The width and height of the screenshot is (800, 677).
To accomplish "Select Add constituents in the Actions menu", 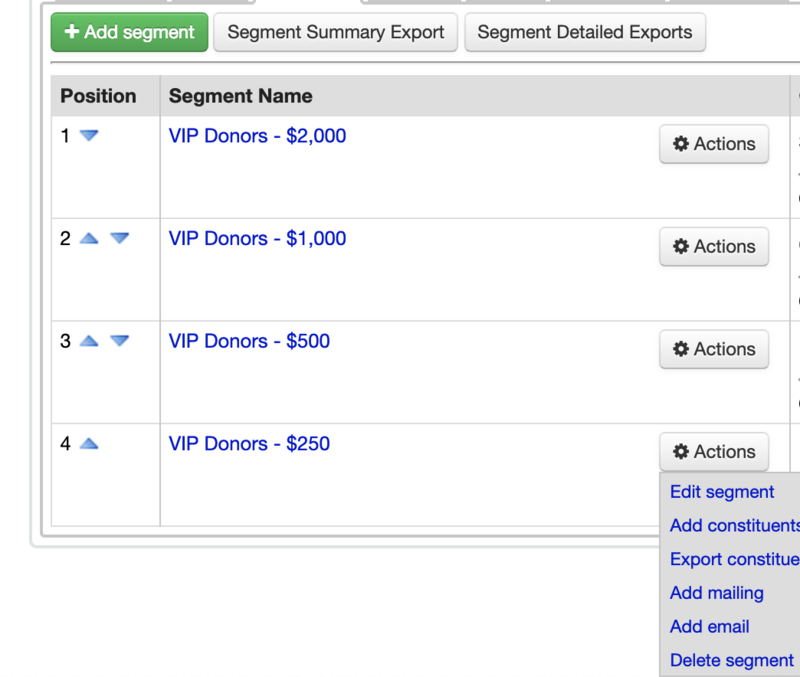I will 734,526.
